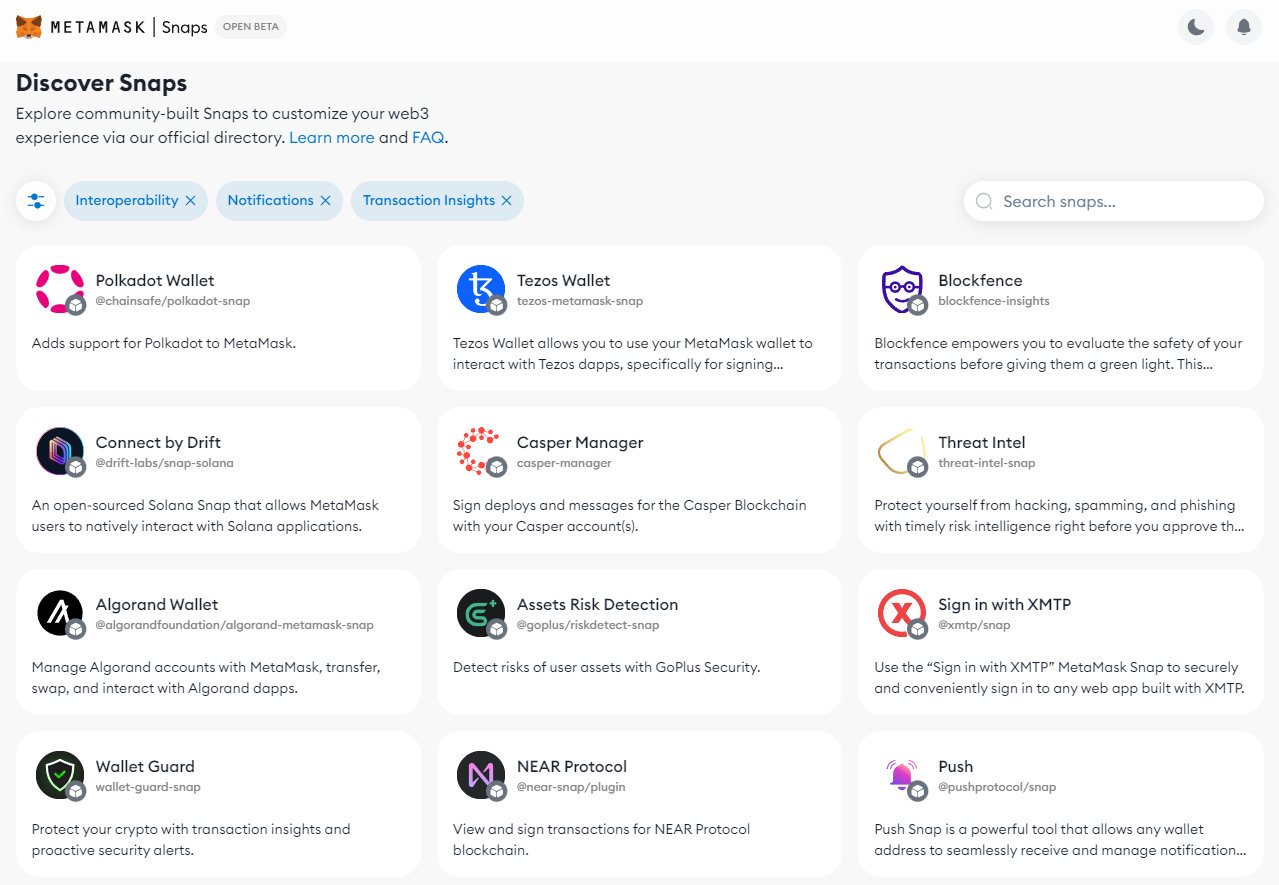
Task: Open the Algorand Wallet snap title
Action: pos(157,605)
